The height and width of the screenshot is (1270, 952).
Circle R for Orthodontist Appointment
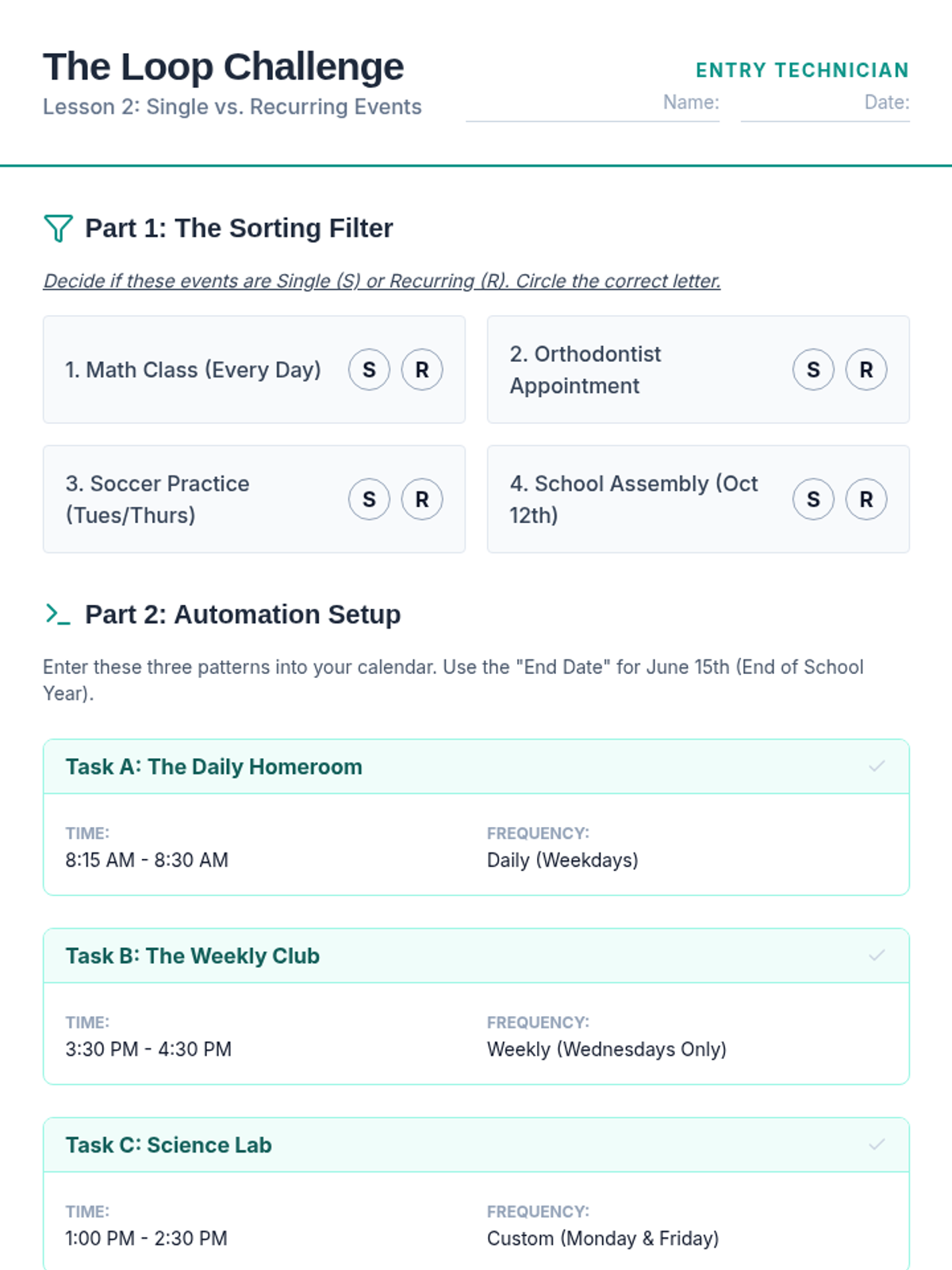click(x=866, y=370)
